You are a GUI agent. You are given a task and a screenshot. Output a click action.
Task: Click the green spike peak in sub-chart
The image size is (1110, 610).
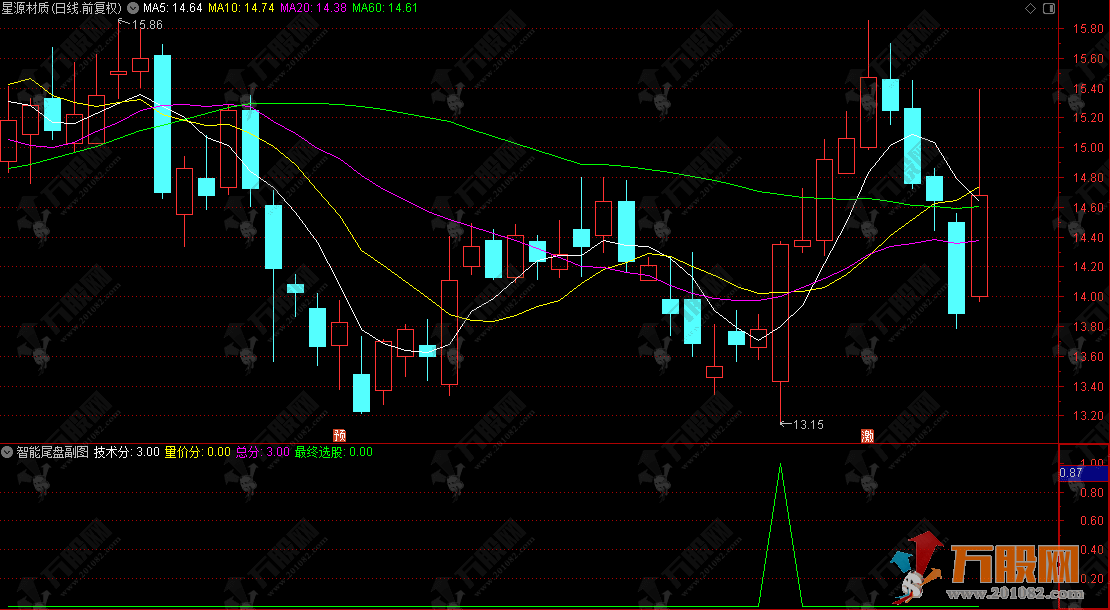[x=781, y=465]
